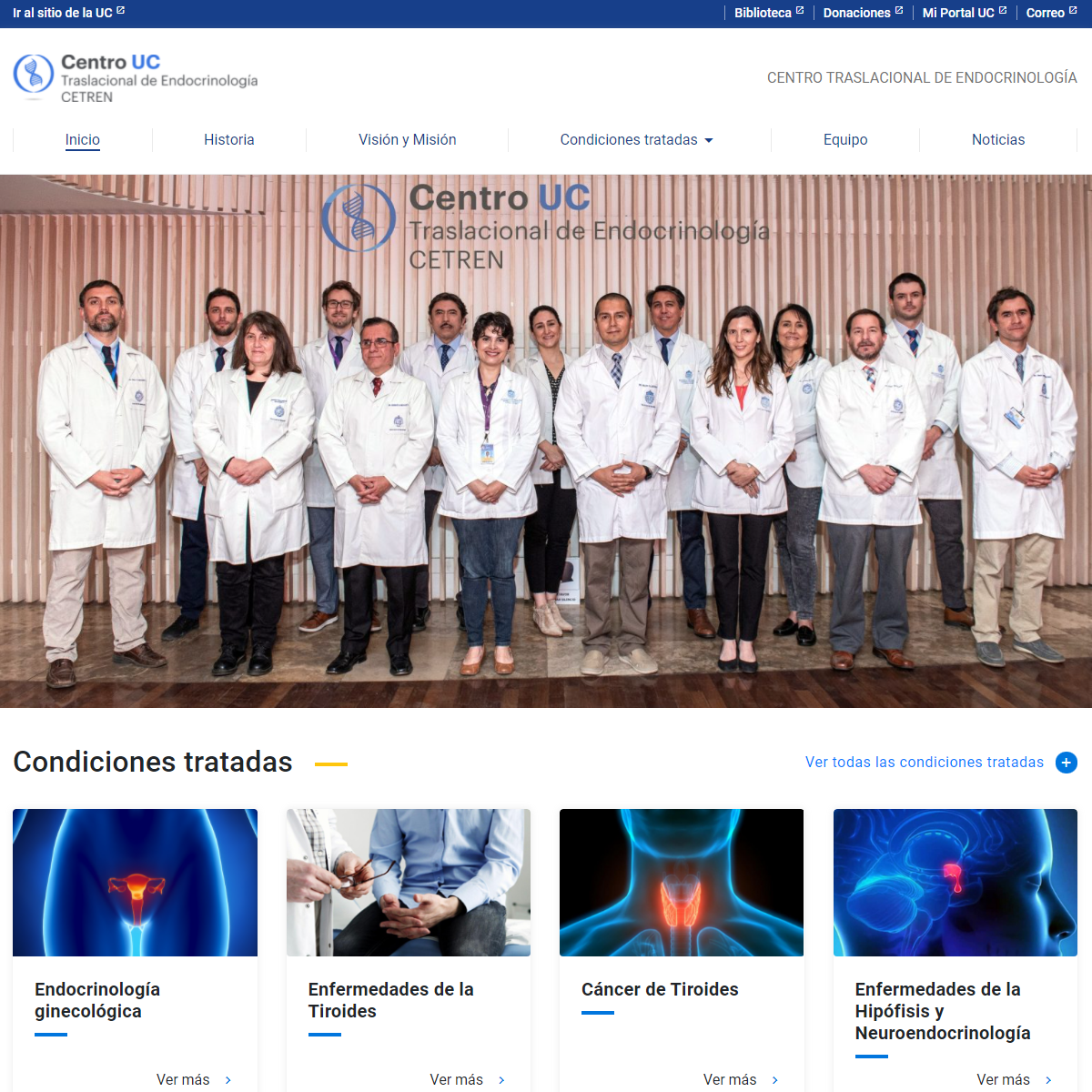Click external-link icon beside Donaciones

pos(899,11)
